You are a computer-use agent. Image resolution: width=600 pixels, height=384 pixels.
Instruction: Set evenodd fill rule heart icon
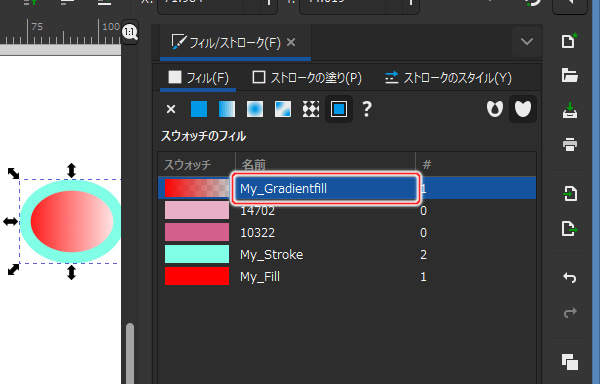coord(495,109)
